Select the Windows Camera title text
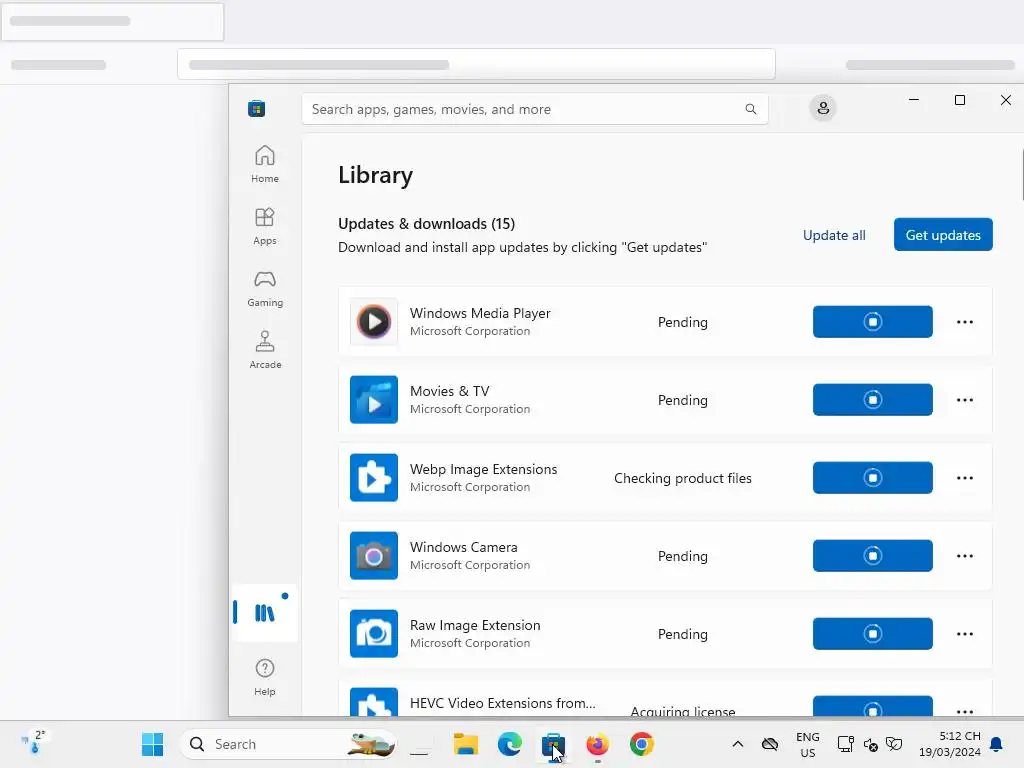The width and height of the screenshot is (1024, 768). click(x=464, y=547)
